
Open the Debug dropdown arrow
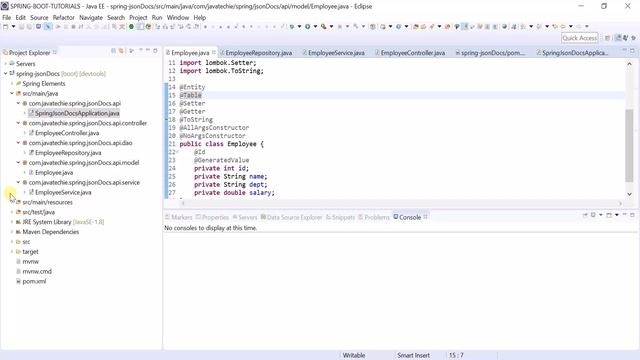pos(300,27)
